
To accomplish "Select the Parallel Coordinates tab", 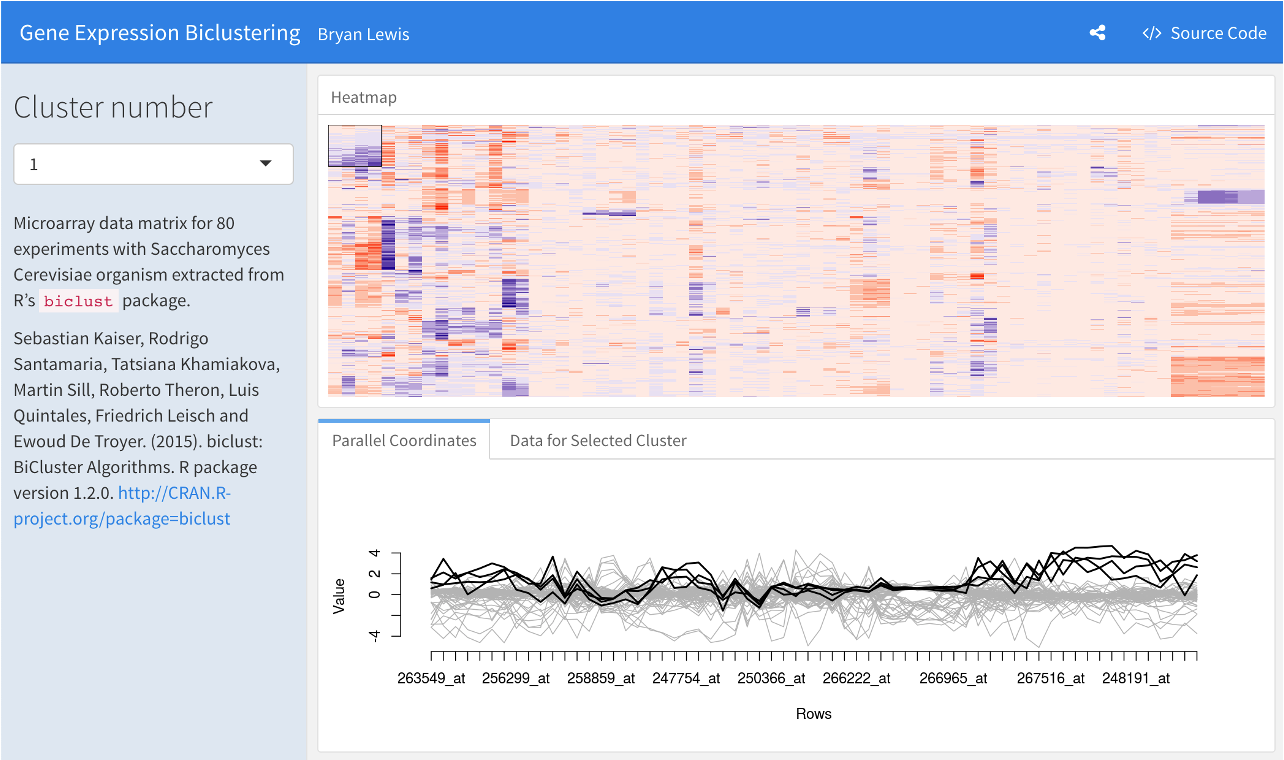I will [x=404, y=440].
